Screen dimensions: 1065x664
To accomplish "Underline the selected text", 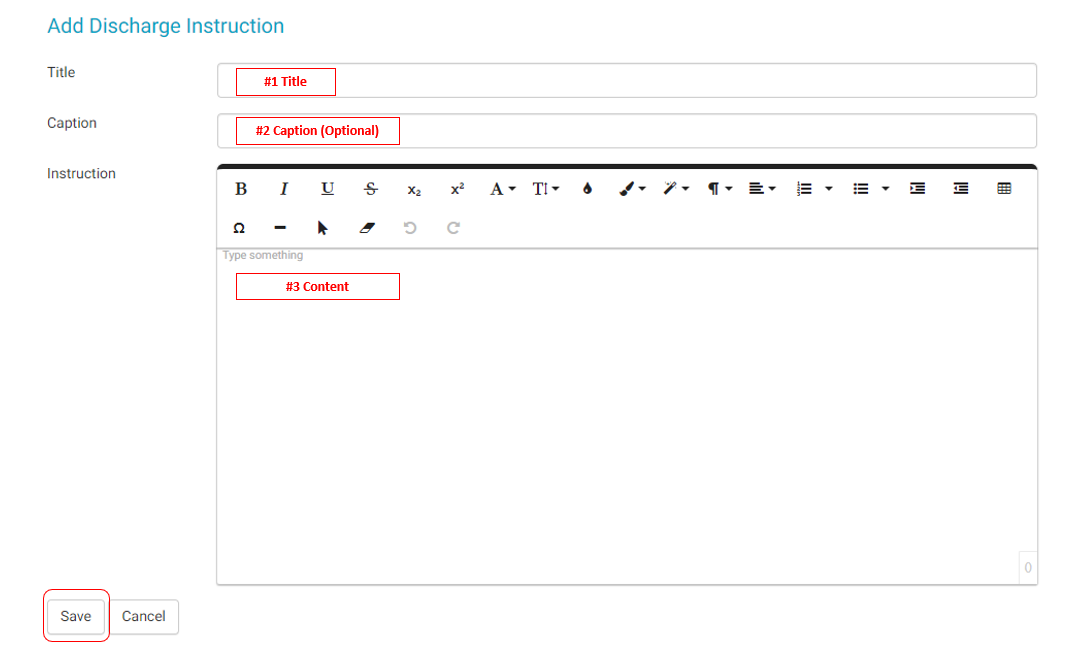I will (x=327, y=189).
